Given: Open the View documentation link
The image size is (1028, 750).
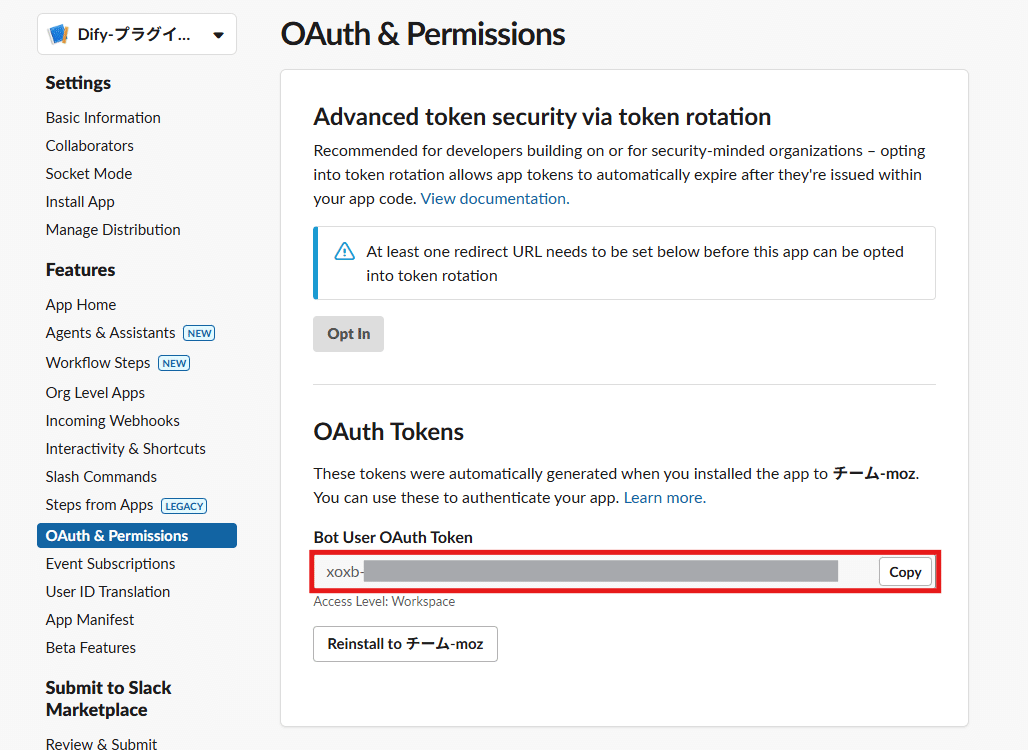Looking at the screenshot, I should click(495, 199).
